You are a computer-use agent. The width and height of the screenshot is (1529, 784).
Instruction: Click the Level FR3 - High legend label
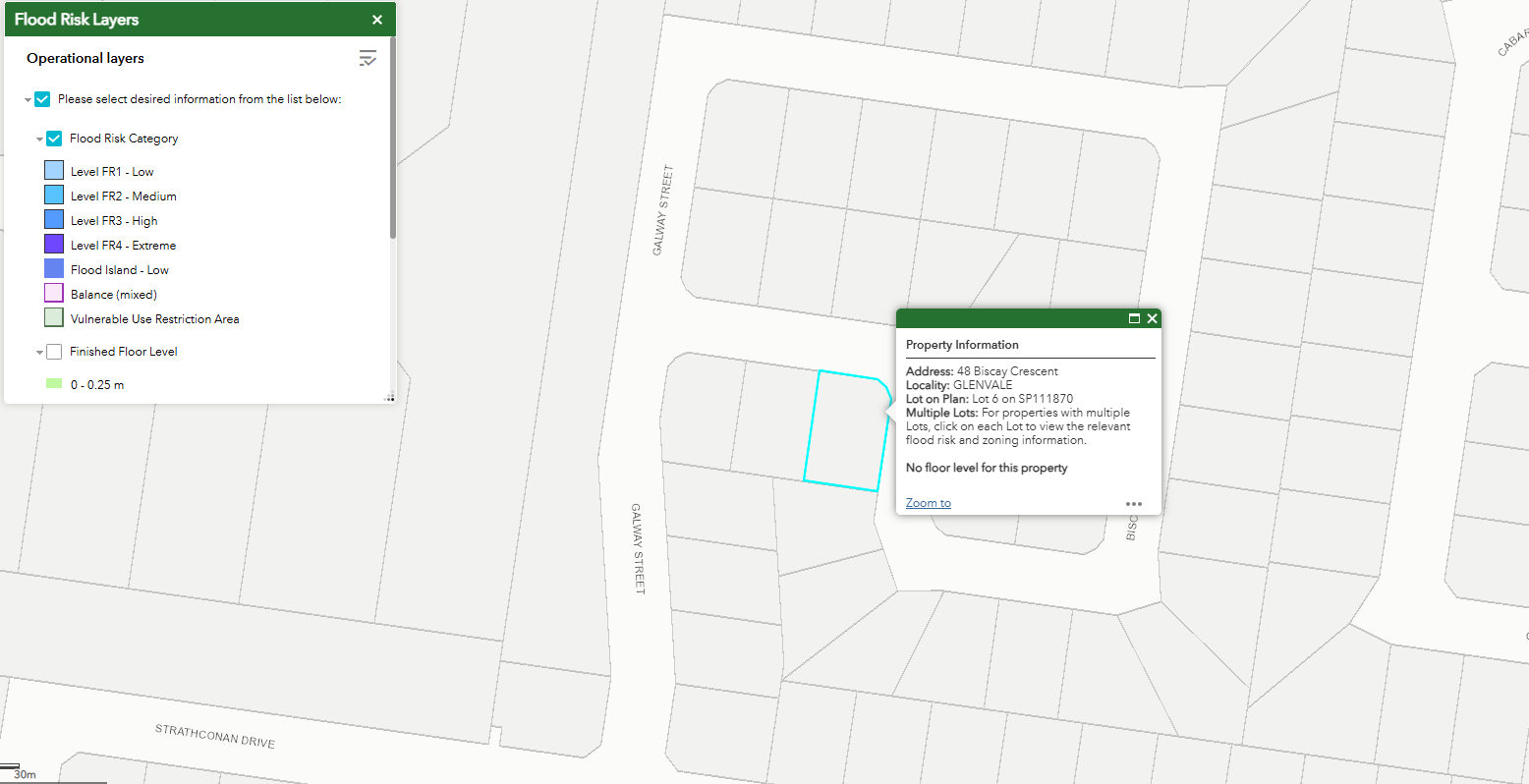[x=114, y=221]
